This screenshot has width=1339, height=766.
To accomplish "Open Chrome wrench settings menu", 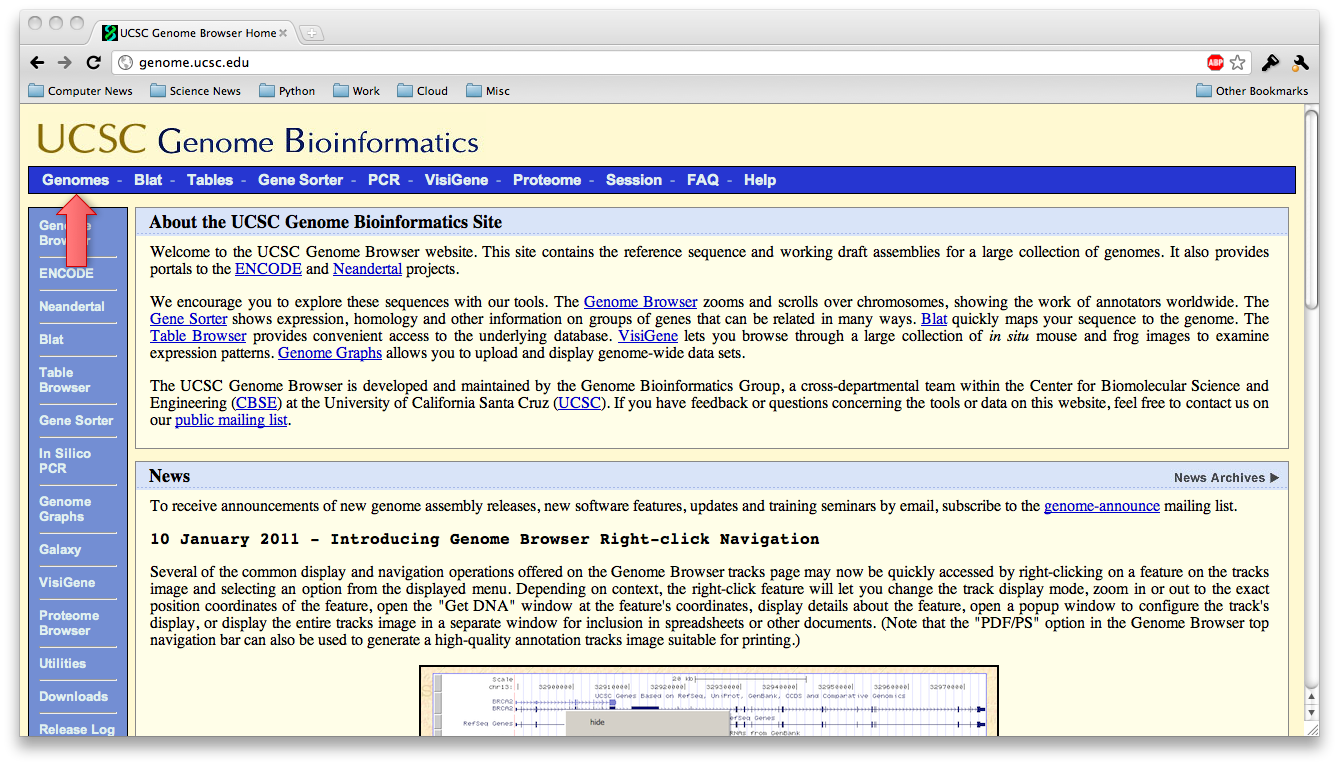I will click(x=1301, y=62).
